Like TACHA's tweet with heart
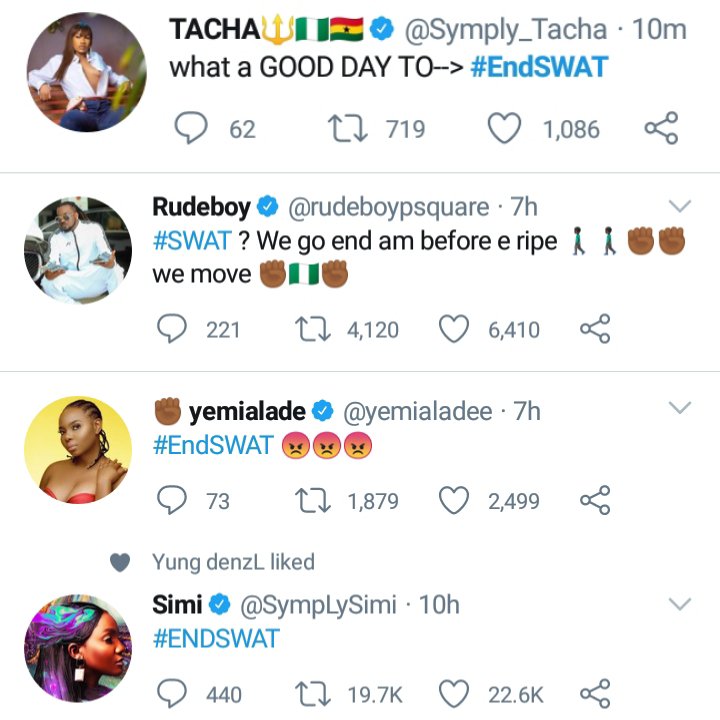This screenshot has height=720, width=720. click(505, 129)
